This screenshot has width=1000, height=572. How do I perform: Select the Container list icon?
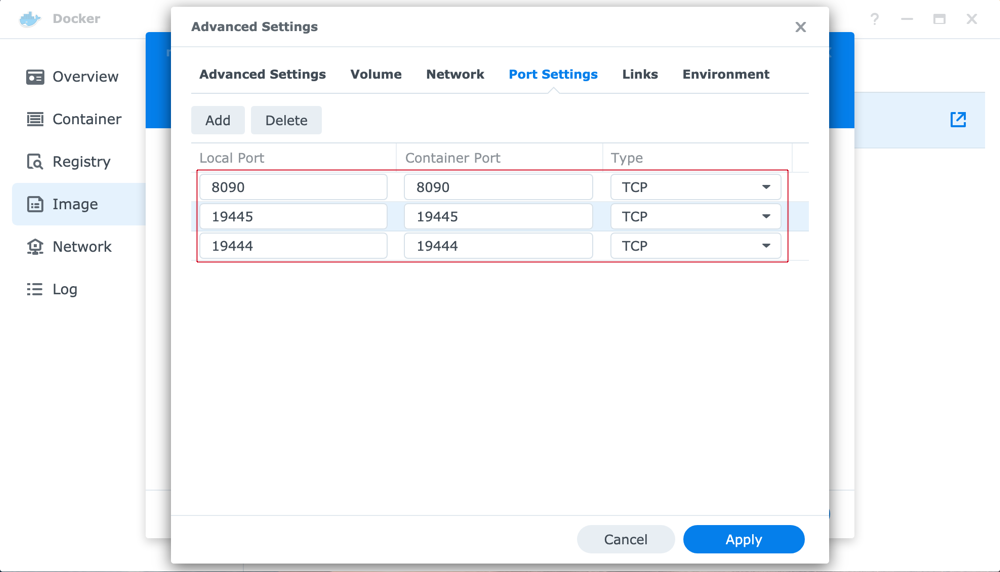coord(35,119)
